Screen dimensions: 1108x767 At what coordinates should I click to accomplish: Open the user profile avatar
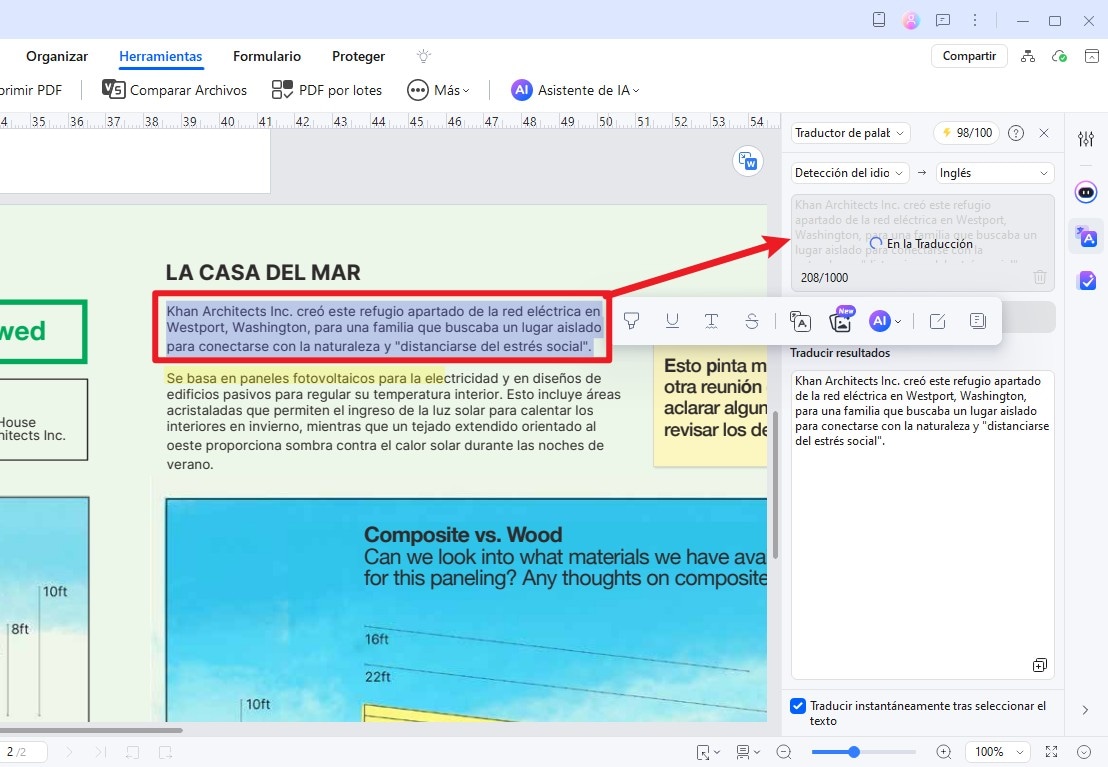911,21
